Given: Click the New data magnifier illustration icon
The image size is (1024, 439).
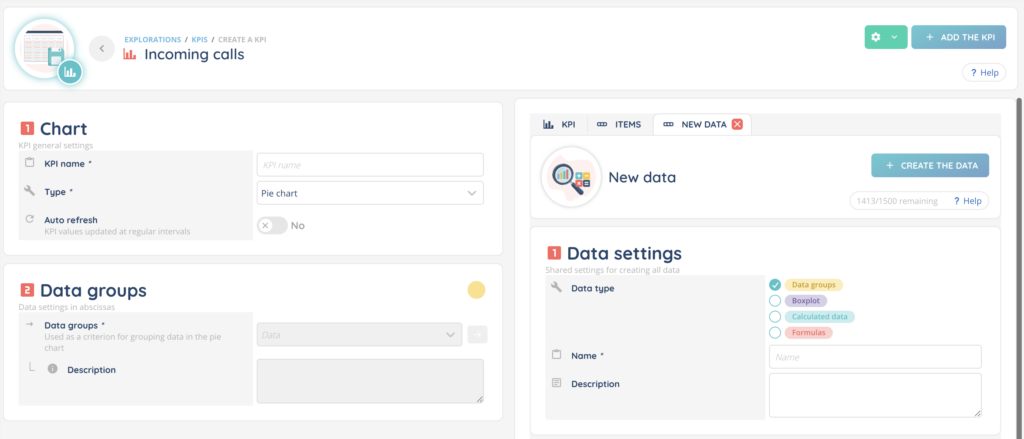Looking at the screenshot, I should click(x=570, y=177).
